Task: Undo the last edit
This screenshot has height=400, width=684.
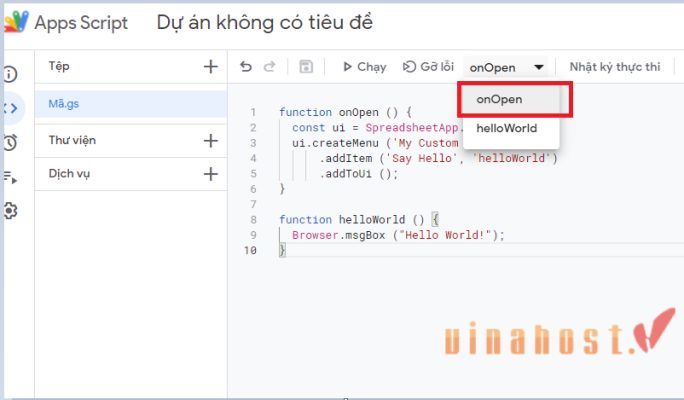Action: tap(246, 67)
